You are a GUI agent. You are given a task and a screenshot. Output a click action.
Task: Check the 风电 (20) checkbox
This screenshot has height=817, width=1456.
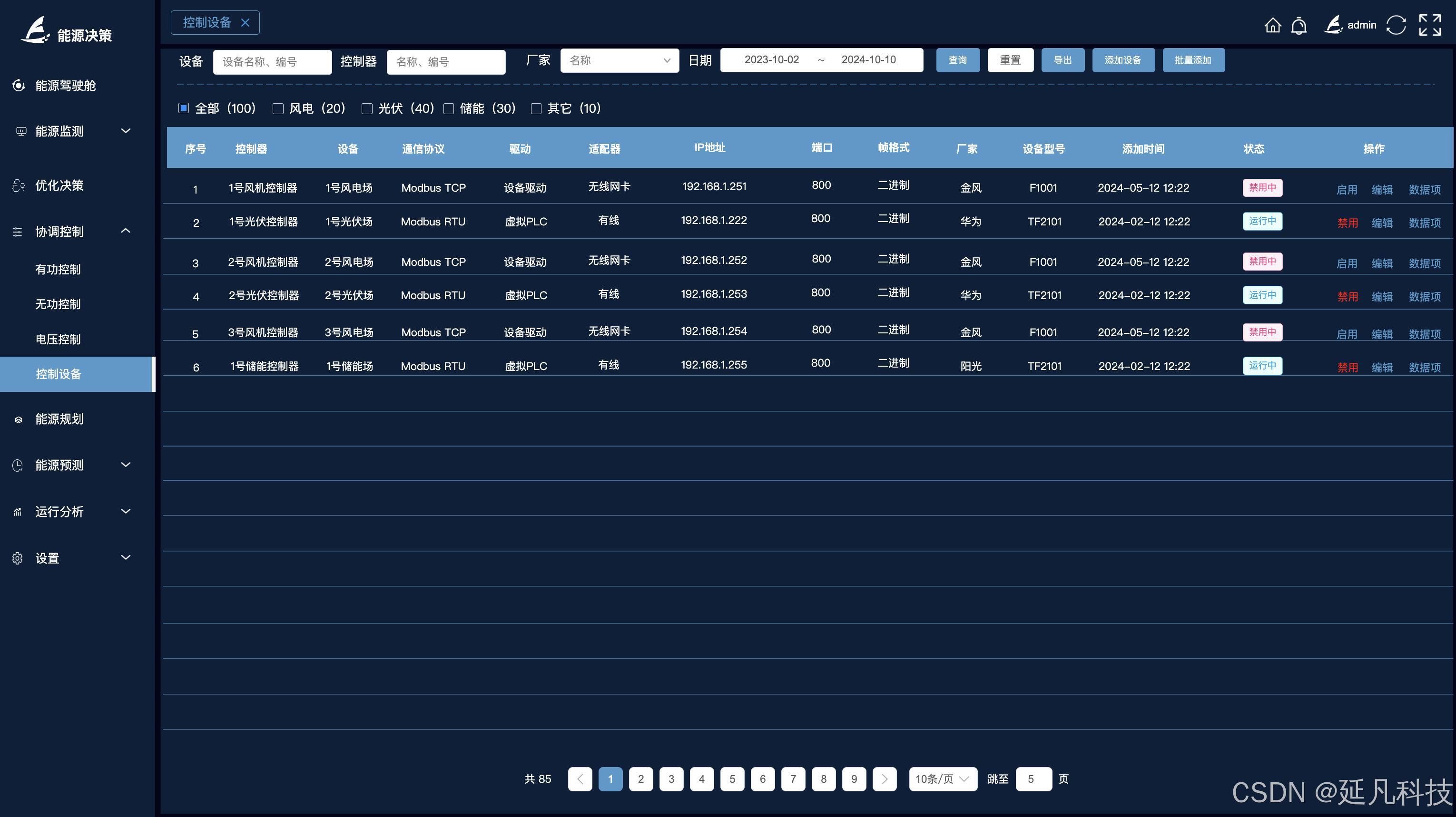[277, 108]
